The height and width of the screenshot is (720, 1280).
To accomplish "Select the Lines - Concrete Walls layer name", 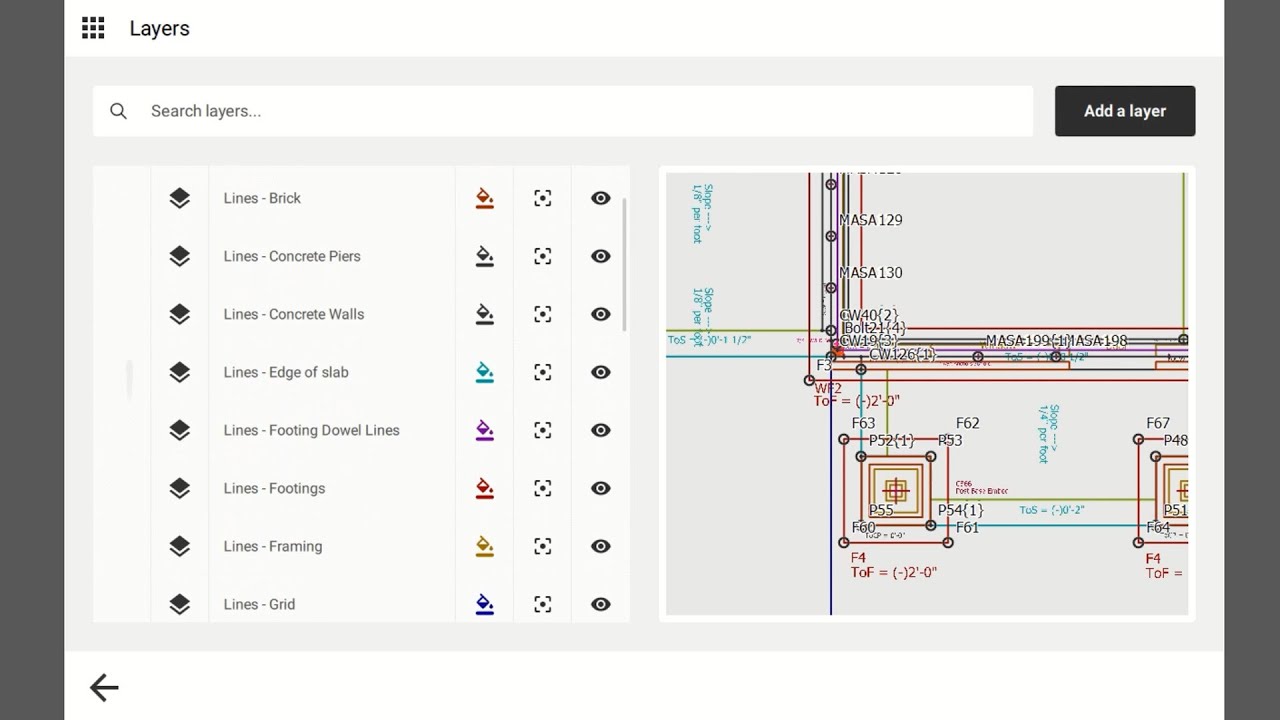I will point(294,314).
